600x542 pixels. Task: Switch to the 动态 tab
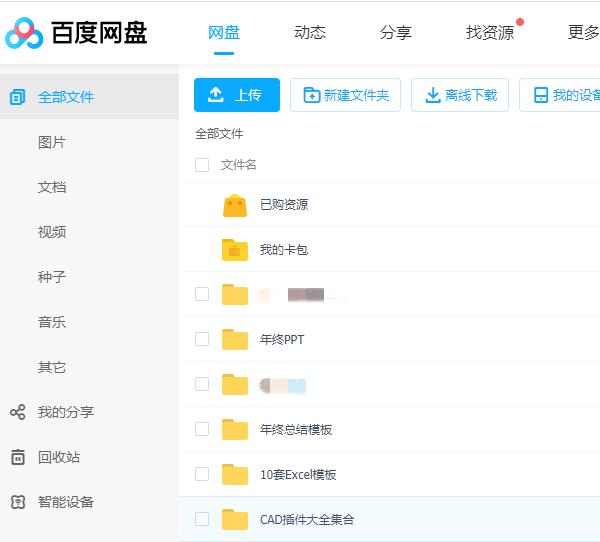(x=310, y=32)
